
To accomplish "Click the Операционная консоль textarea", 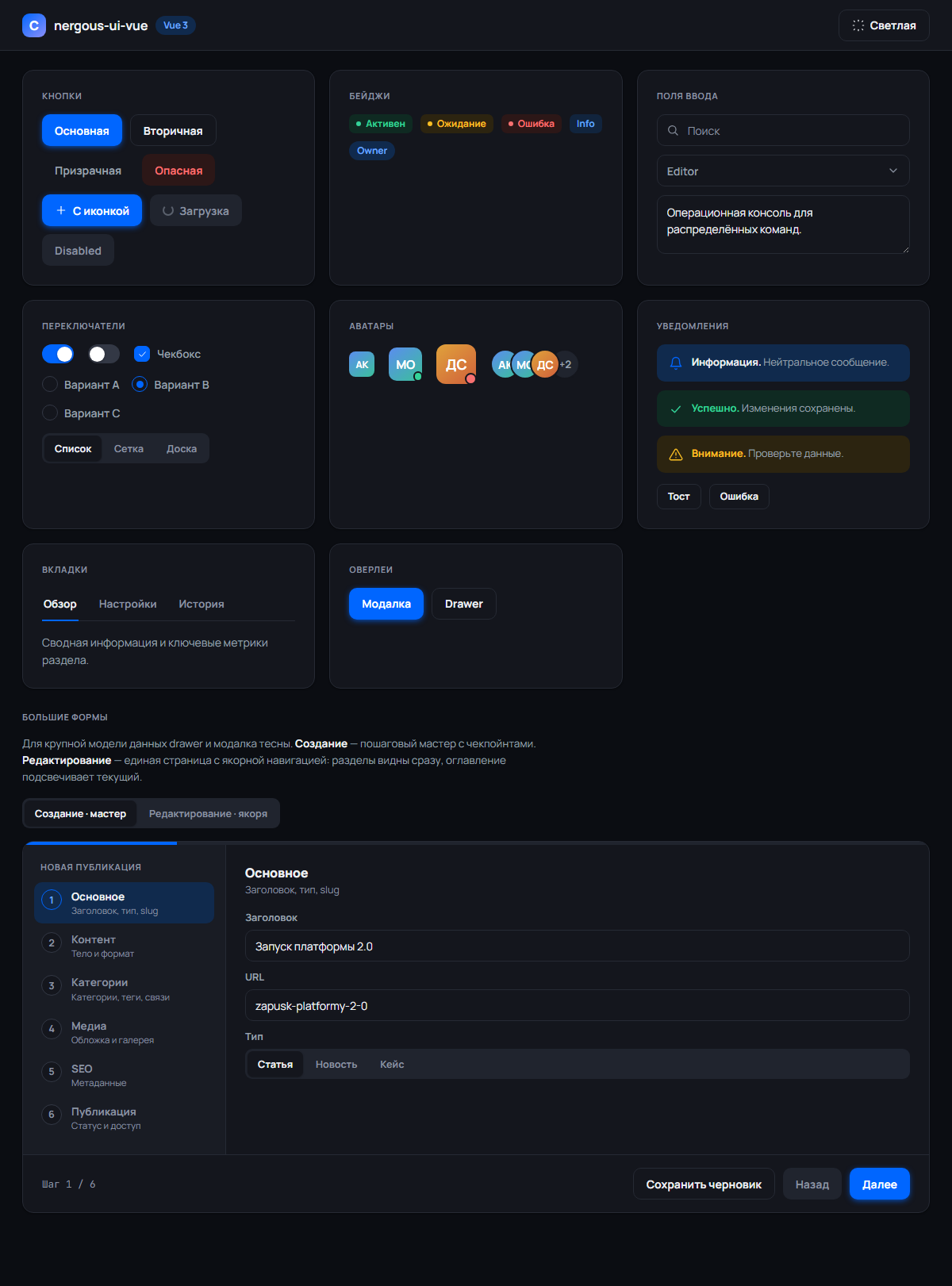I will pyautogui.click(x=783, y=225).
